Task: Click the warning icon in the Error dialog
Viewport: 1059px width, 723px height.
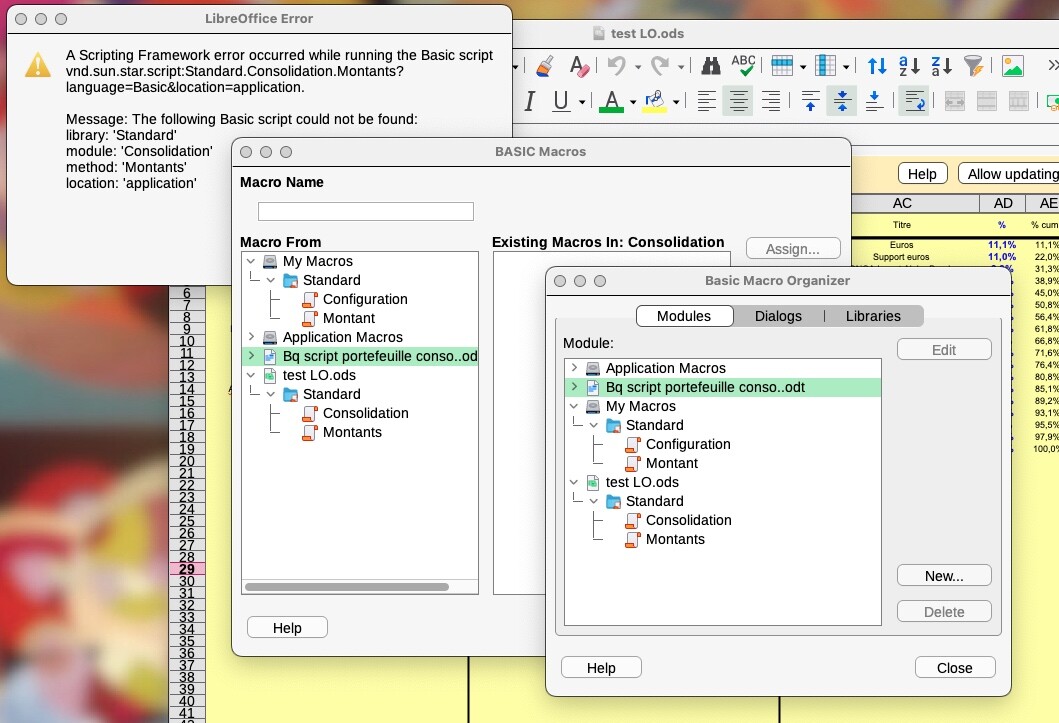Action: coord(38,65)
